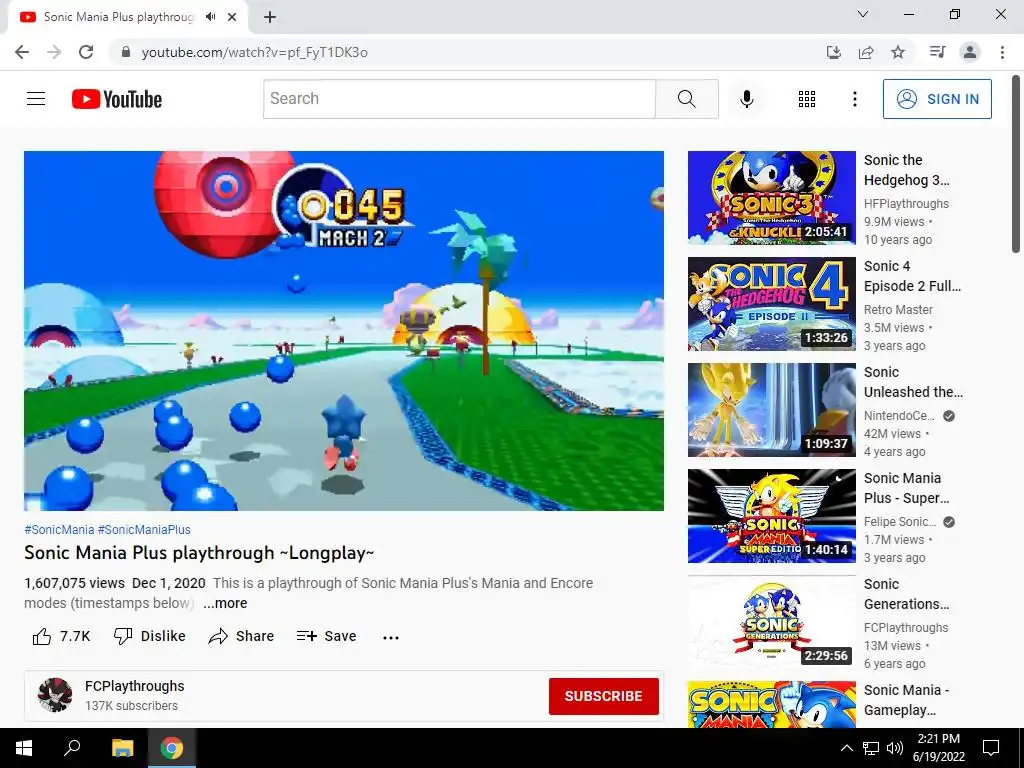Go to the YouTube home logo

pos(117,99)
